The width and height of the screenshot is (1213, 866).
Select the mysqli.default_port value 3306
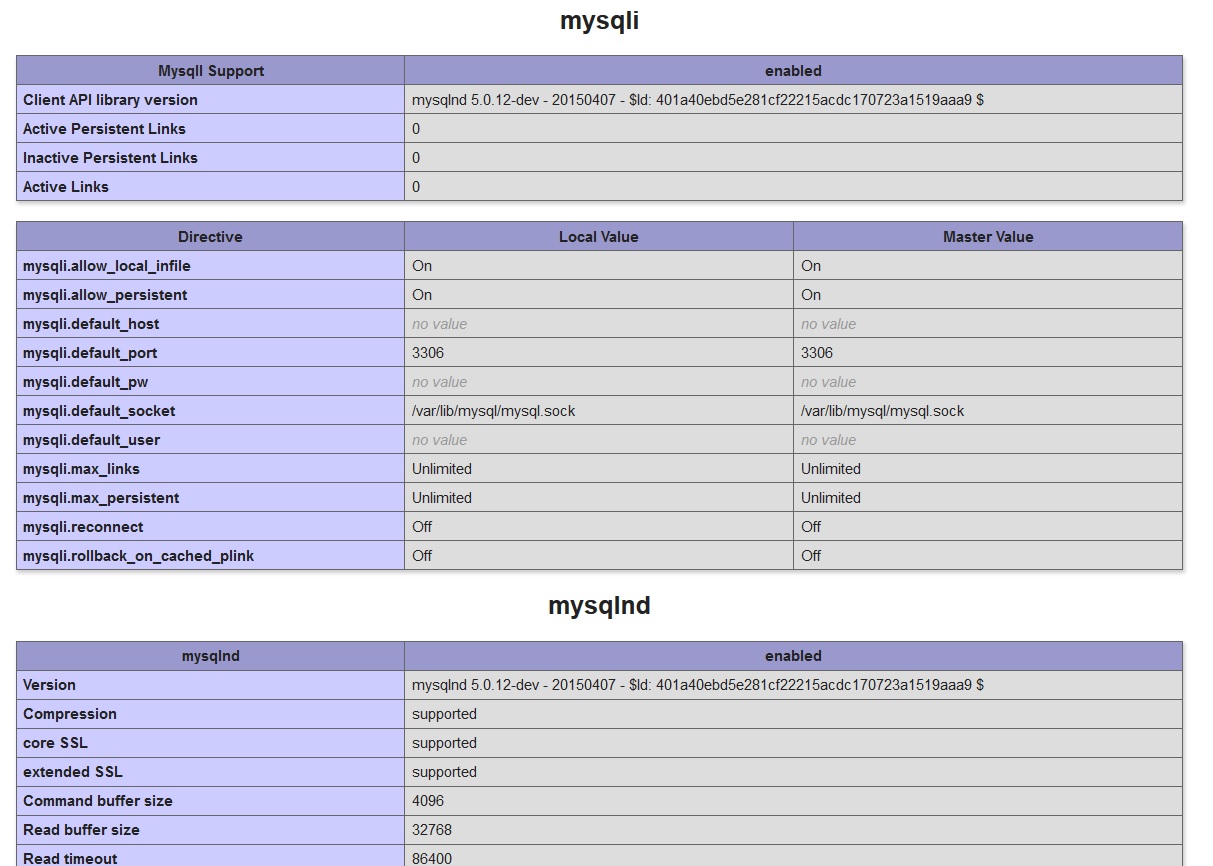pyautogui.click(x=424, y=353)
